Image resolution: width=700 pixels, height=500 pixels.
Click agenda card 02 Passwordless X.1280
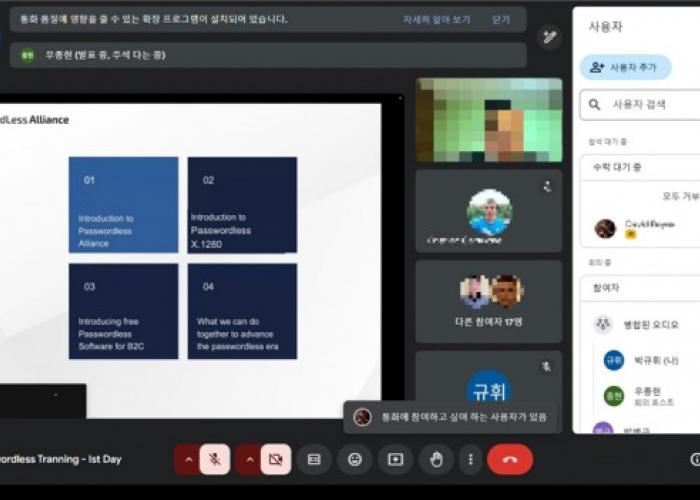[242, 204]
